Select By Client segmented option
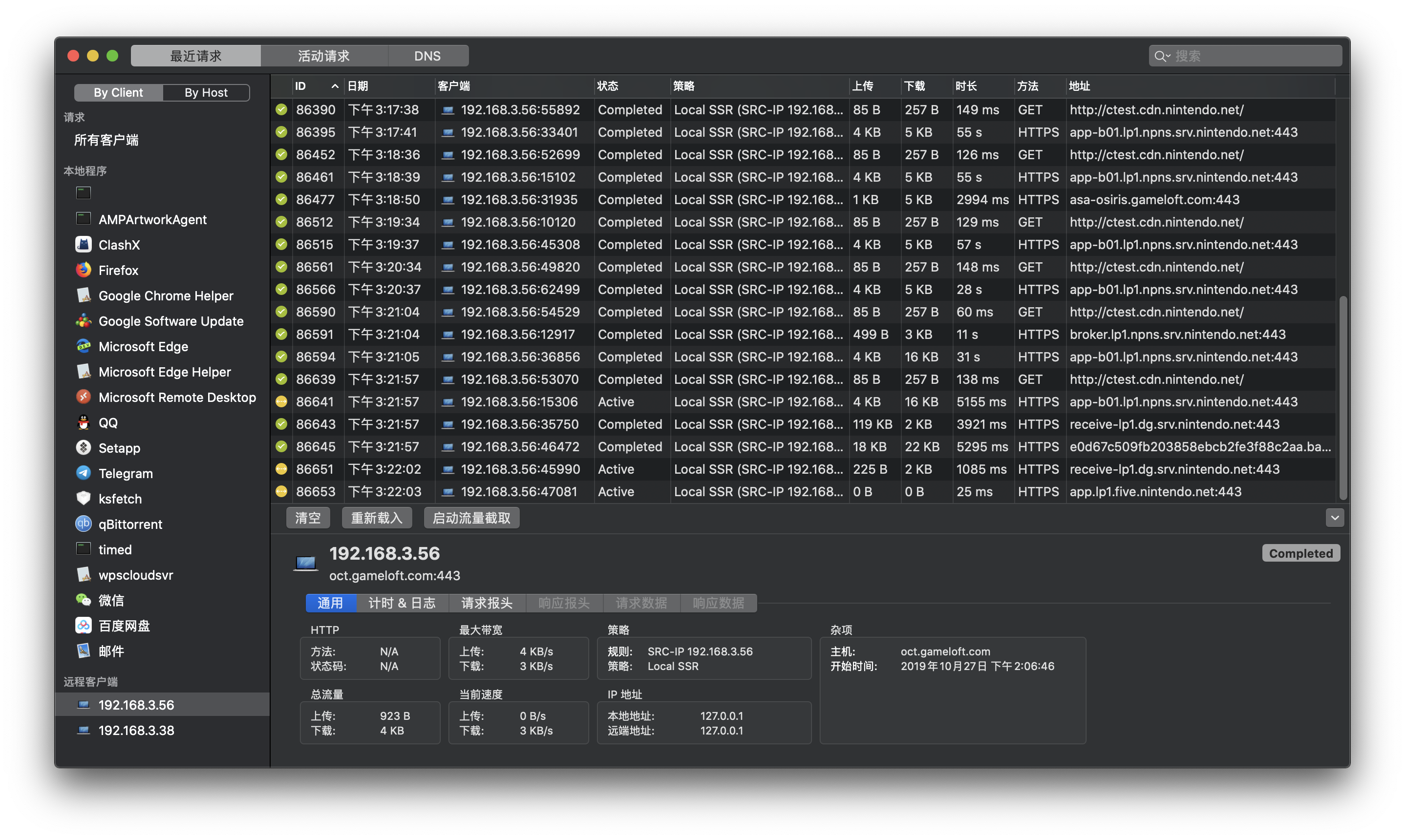 point(118,92)
